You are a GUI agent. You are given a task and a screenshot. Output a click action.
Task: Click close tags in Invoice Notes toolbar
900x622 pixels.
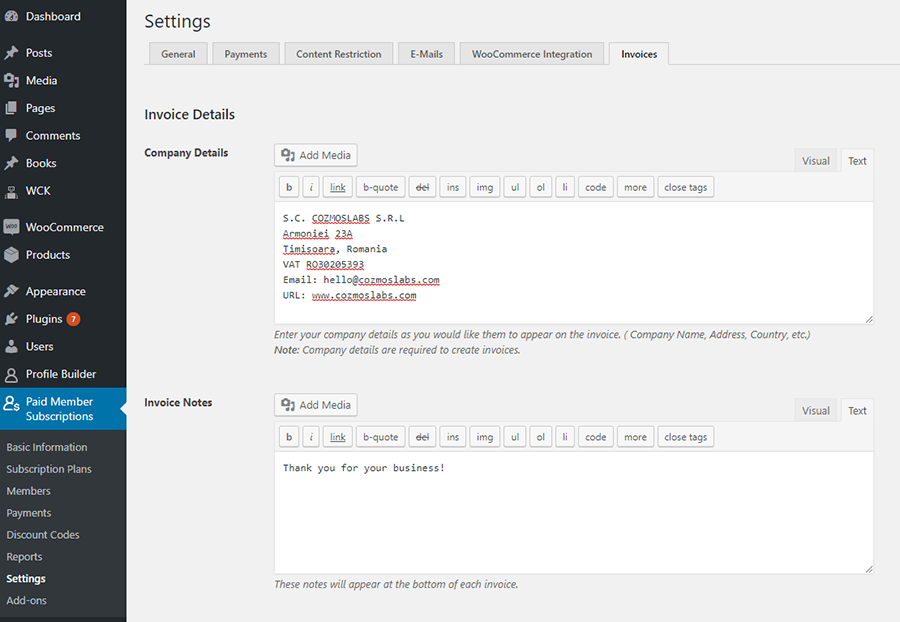click(x=685, y=437)
